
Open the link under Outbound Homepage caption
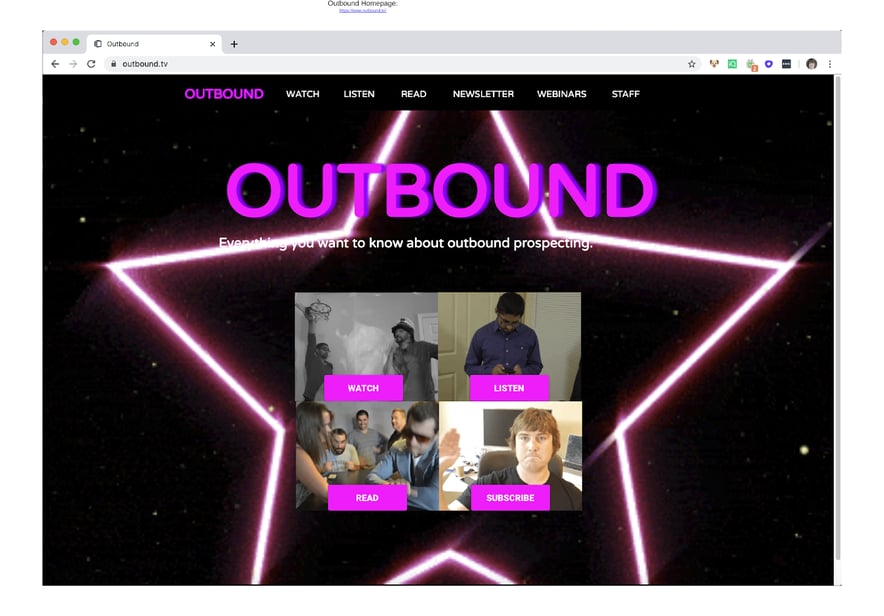363,10
